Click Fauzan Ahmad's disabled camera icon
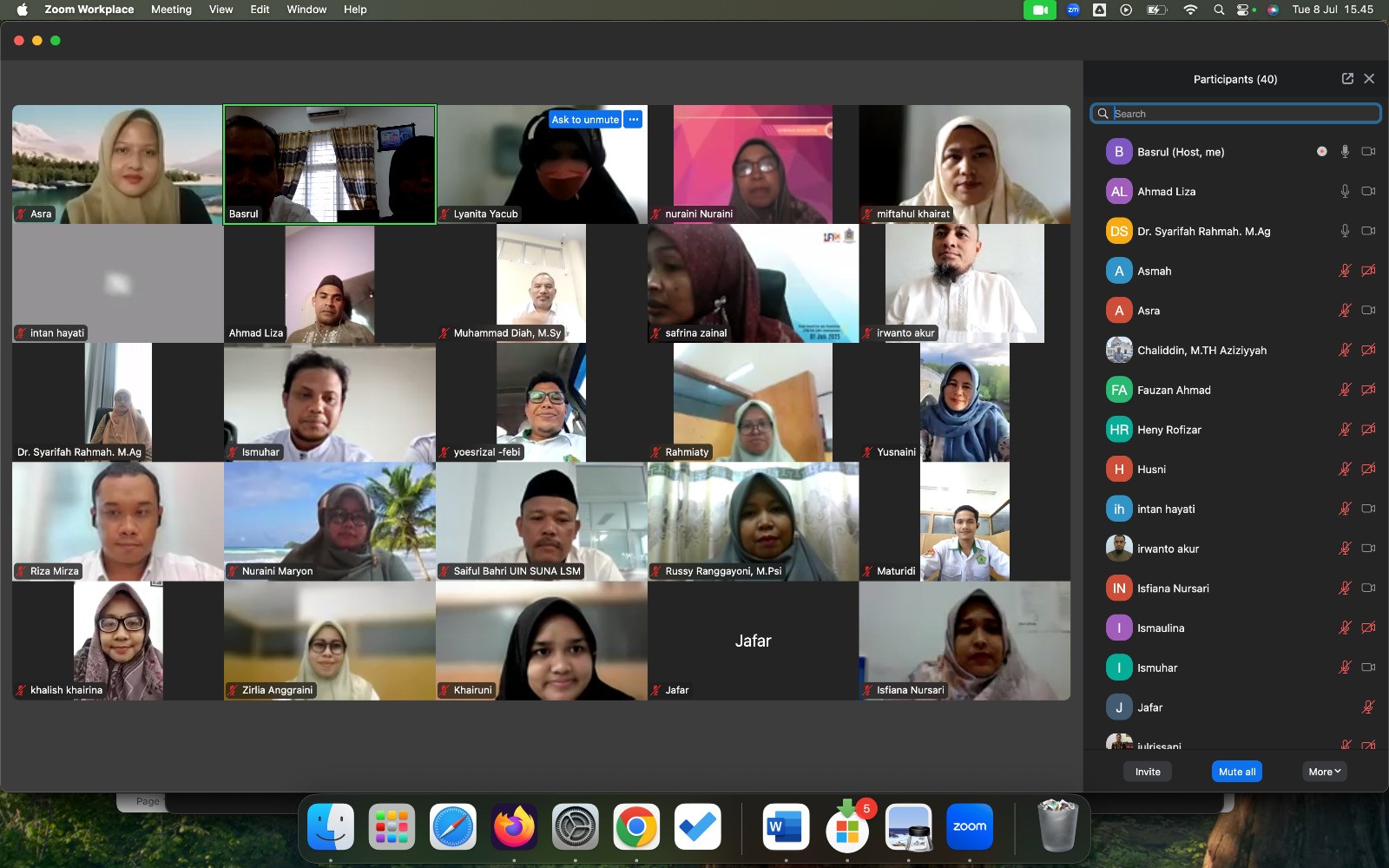The image size is (1389, 868). 1368,391
